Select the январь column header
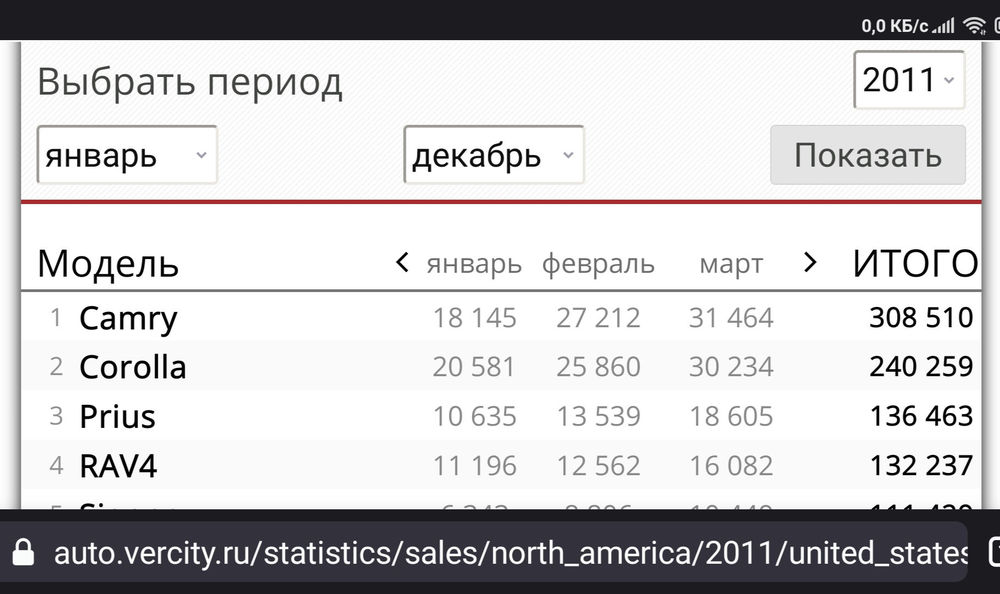This screenshot has width=1000, height=594. 474,265
